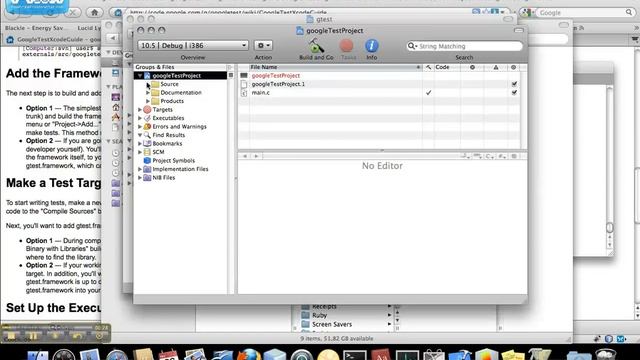Go back in editor navigation bar
This screenshot has width=640, height=360.
(245, 156)
